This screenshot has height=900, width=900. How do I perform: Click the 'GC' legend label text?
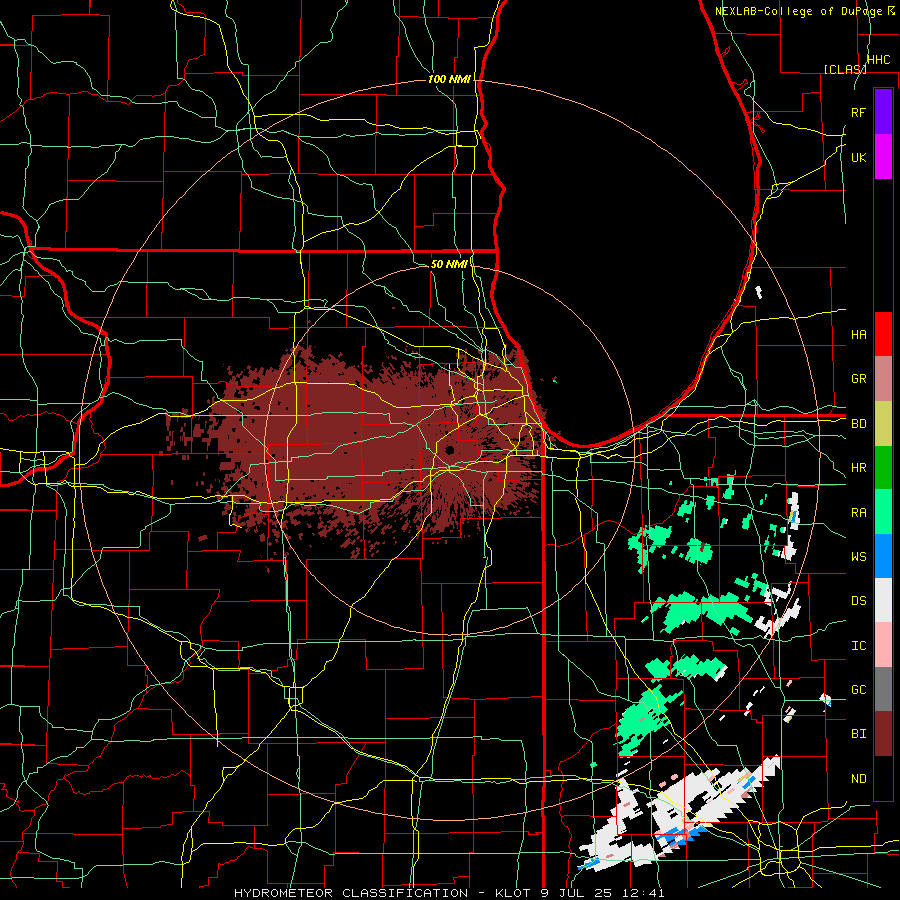(858, 690)
